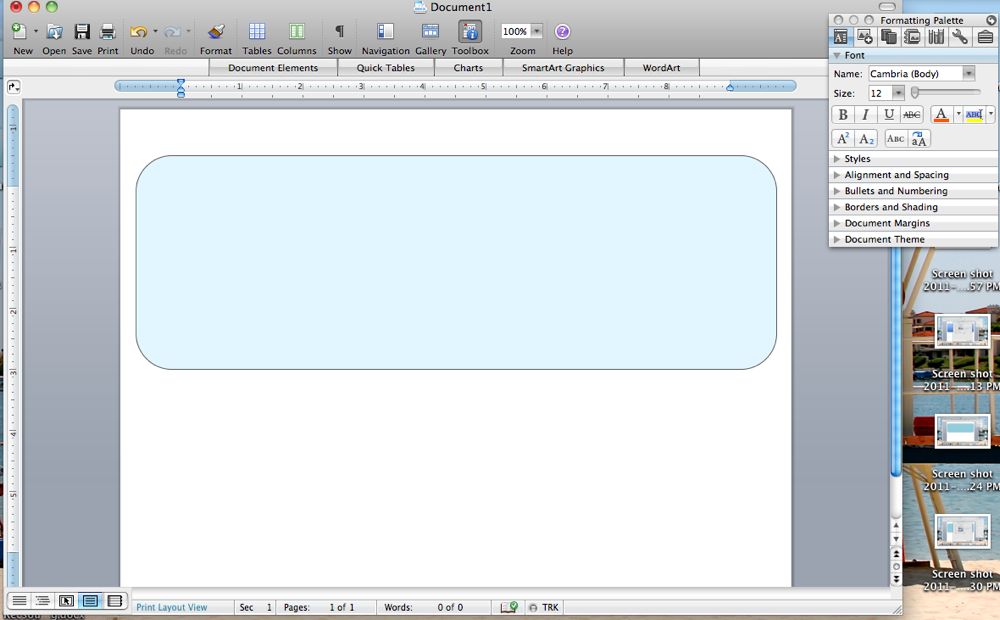
Task: Open the SmartArt Graphics tab
Action: [x=561, y=67]
